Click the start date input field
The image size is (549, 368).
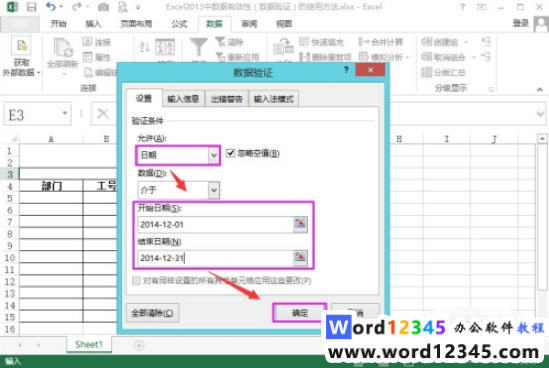pos(216,224)
